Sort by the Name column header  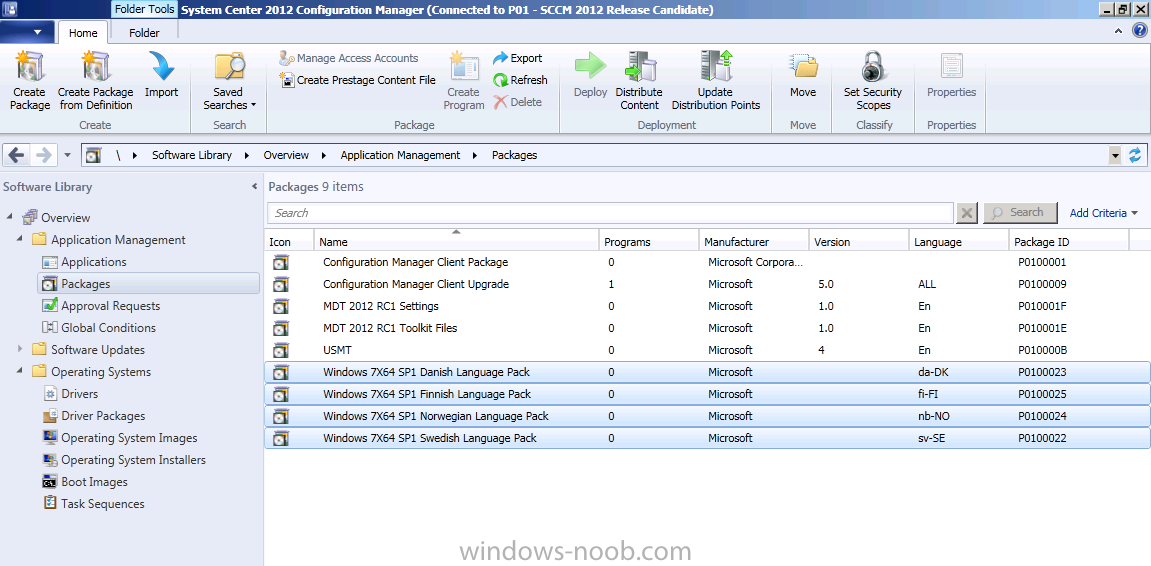(456, 242)
